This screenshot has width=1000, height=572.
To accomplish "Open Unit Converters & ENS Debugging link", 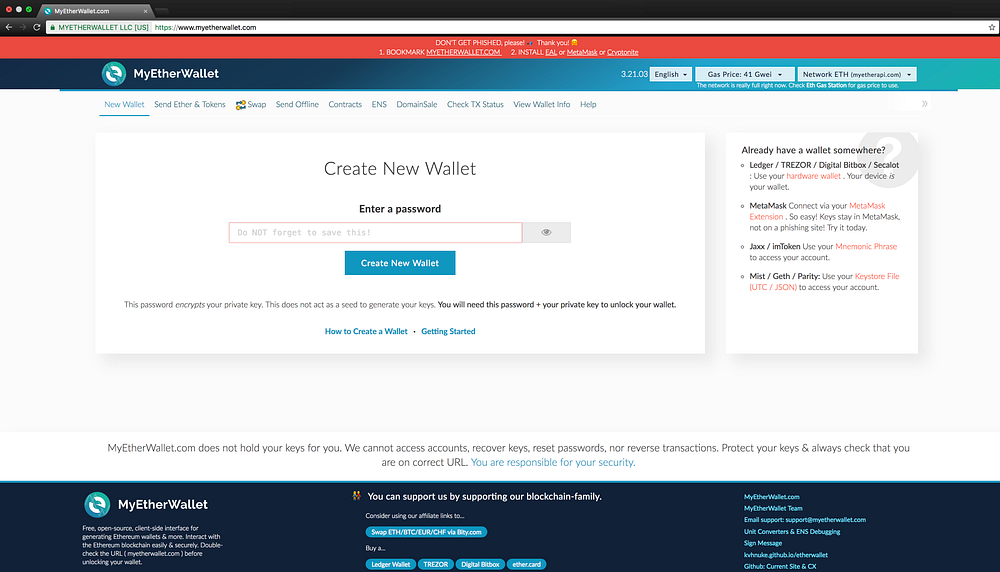I will click(x=792, y=531).
